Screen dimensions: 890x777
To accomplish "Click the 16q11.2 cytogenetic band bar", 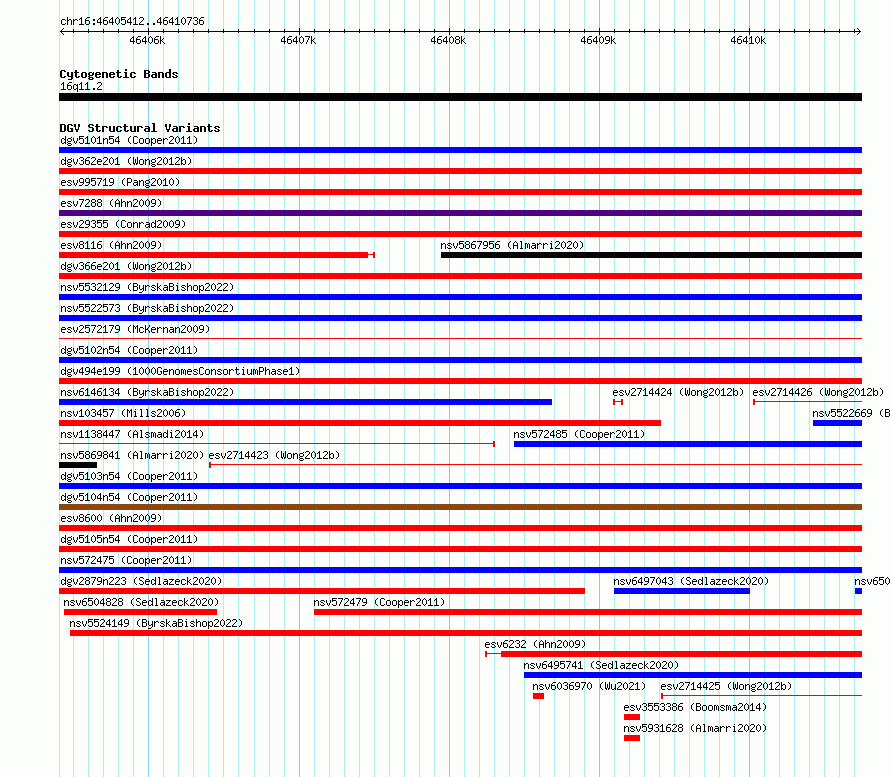I will pyautogui.click(x=460, y=97).
